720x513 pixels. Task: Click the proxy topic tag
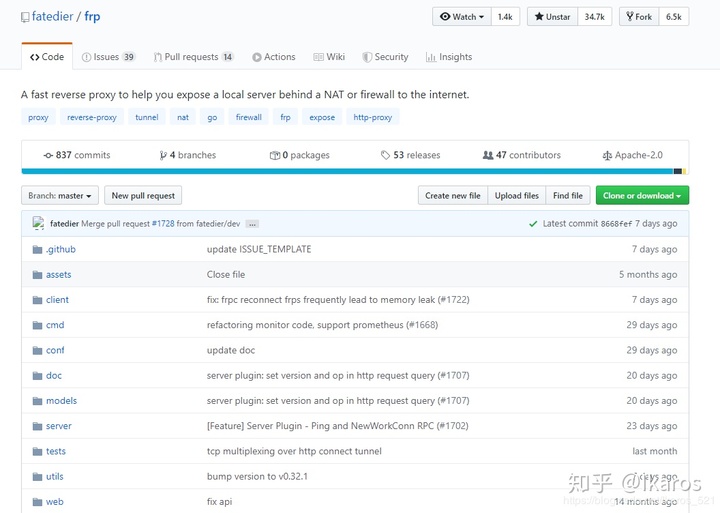(38, 117)
